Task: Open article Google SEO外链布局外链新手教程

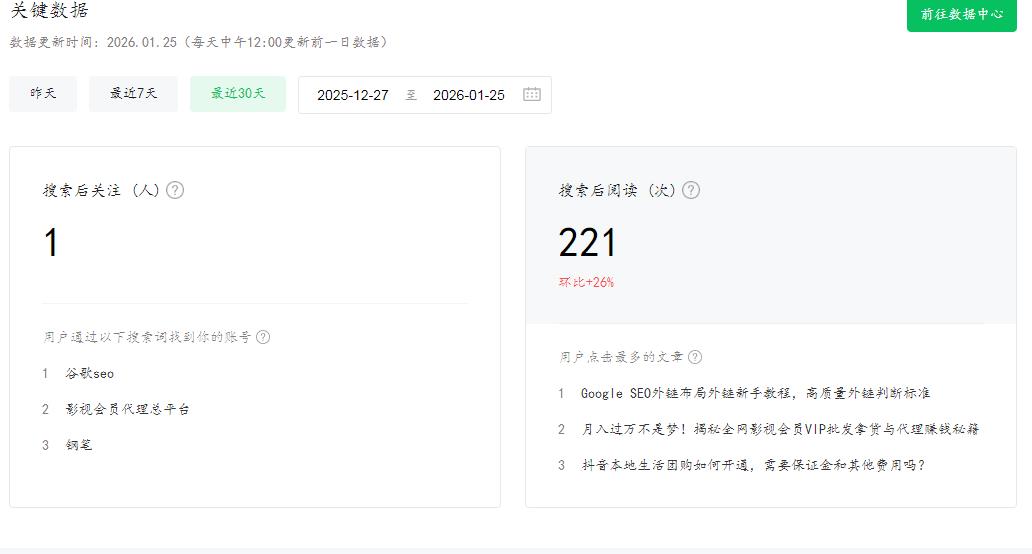Action: pyautogui.click(x=755, y=393)
